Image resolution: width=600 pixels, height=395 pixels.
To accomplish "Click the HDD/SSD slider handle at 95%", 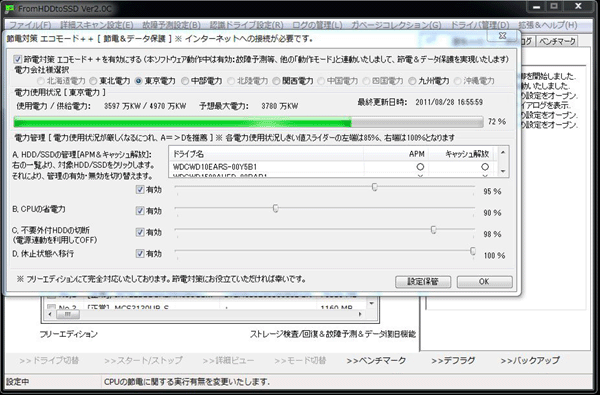I will click(375, 187).
